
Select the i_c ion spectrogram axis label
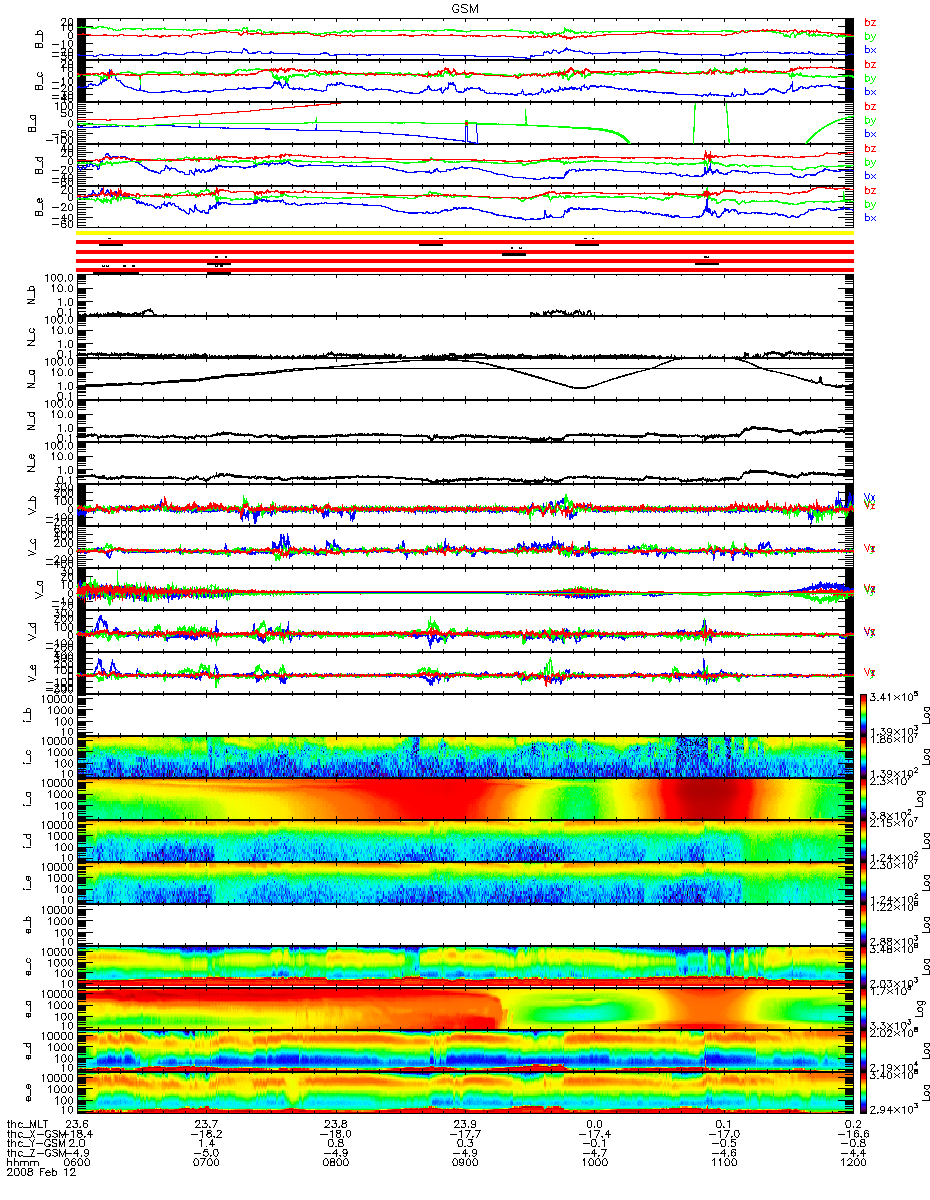click(29, 757)
